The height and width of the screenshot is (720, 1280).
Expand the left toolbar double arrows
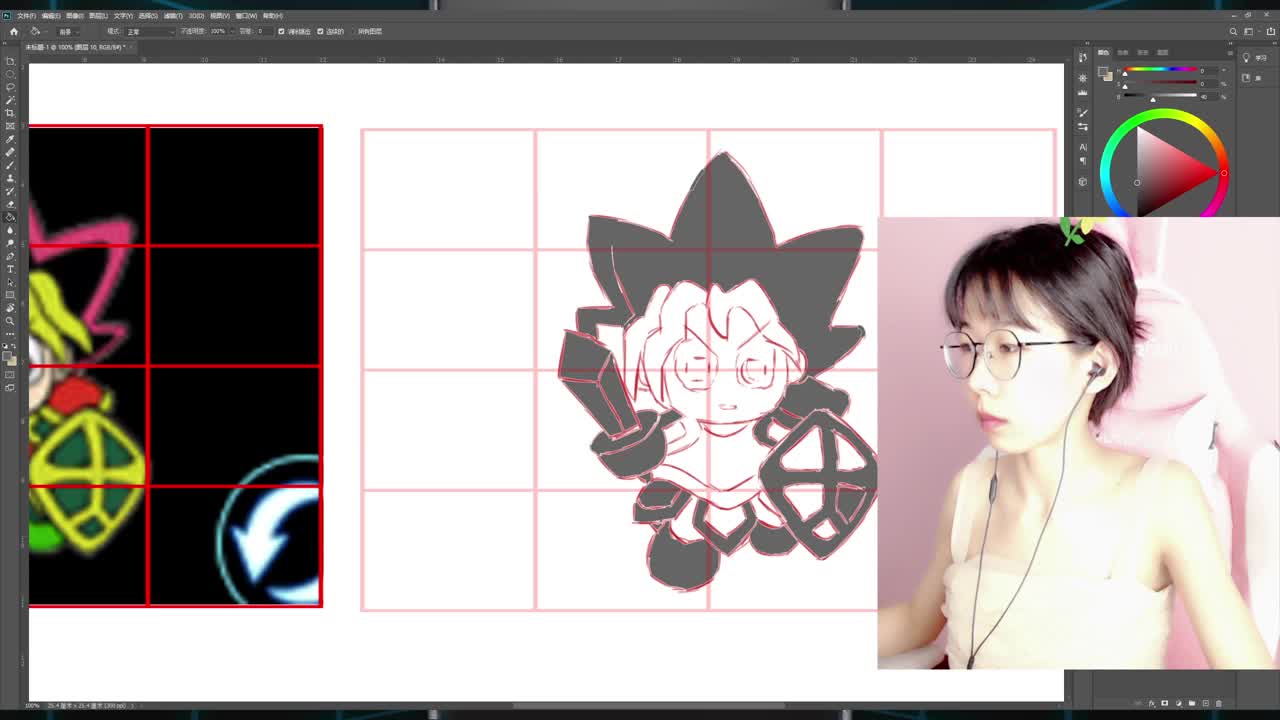(x=5, y=43)
